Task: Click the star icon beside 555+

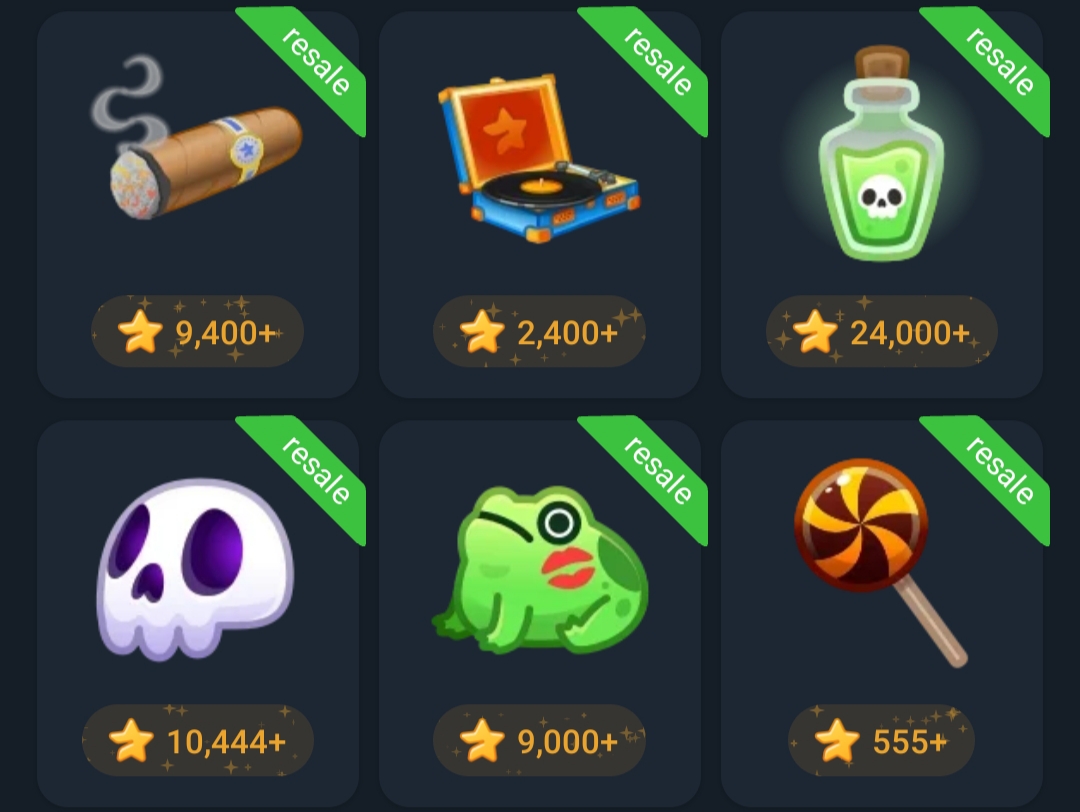Action: (x=837, y=741)
